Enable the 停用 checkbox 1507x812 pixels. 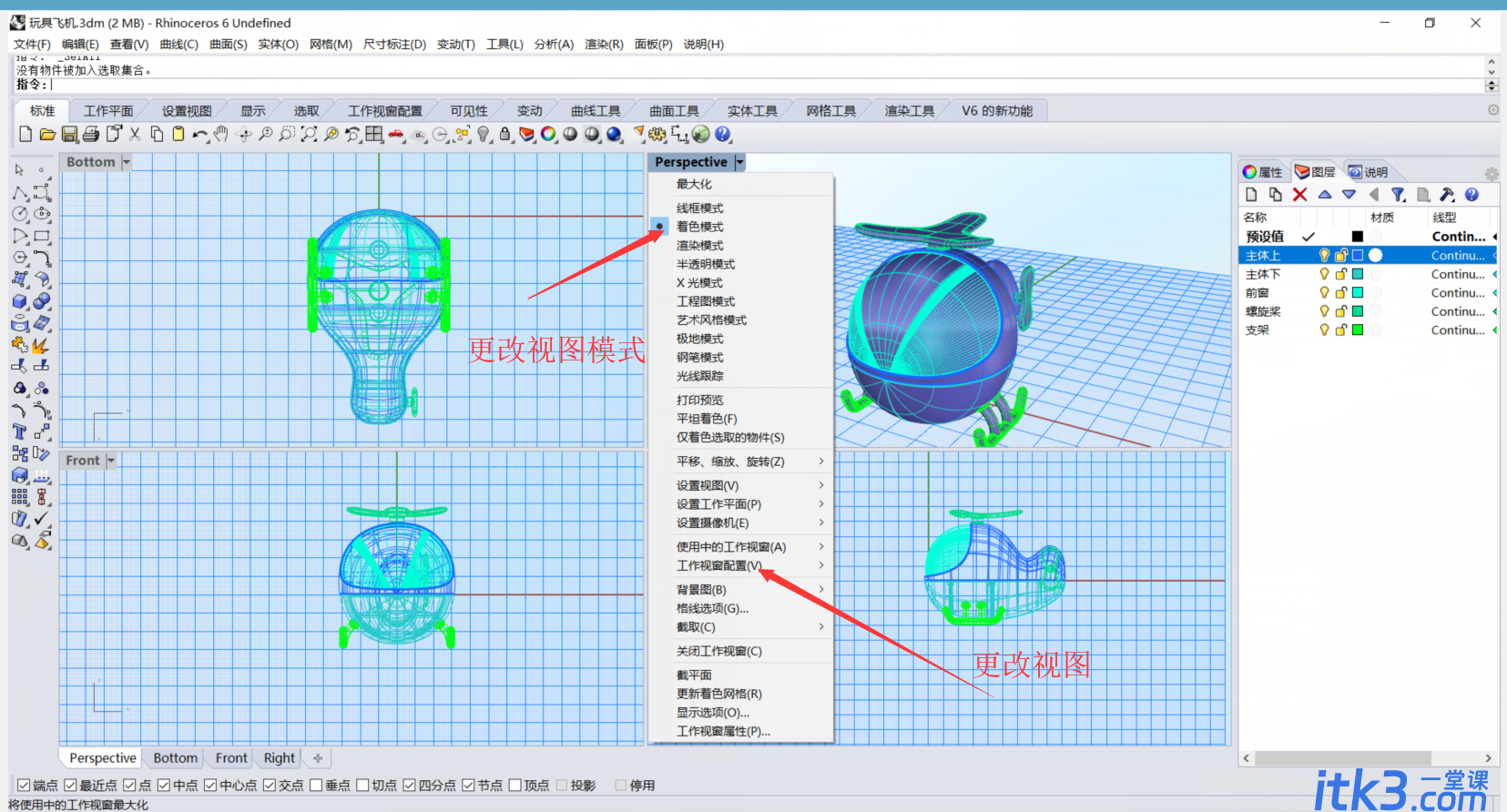(x=621, y=785)
